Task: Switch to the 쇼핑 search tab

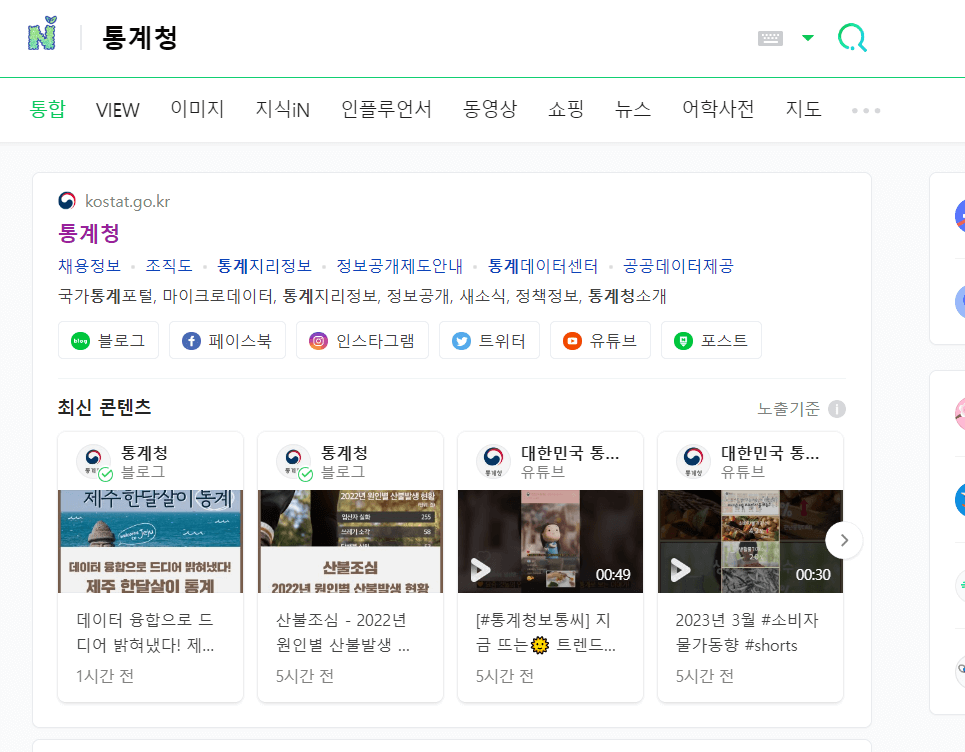Action: [x=565, y=110]
